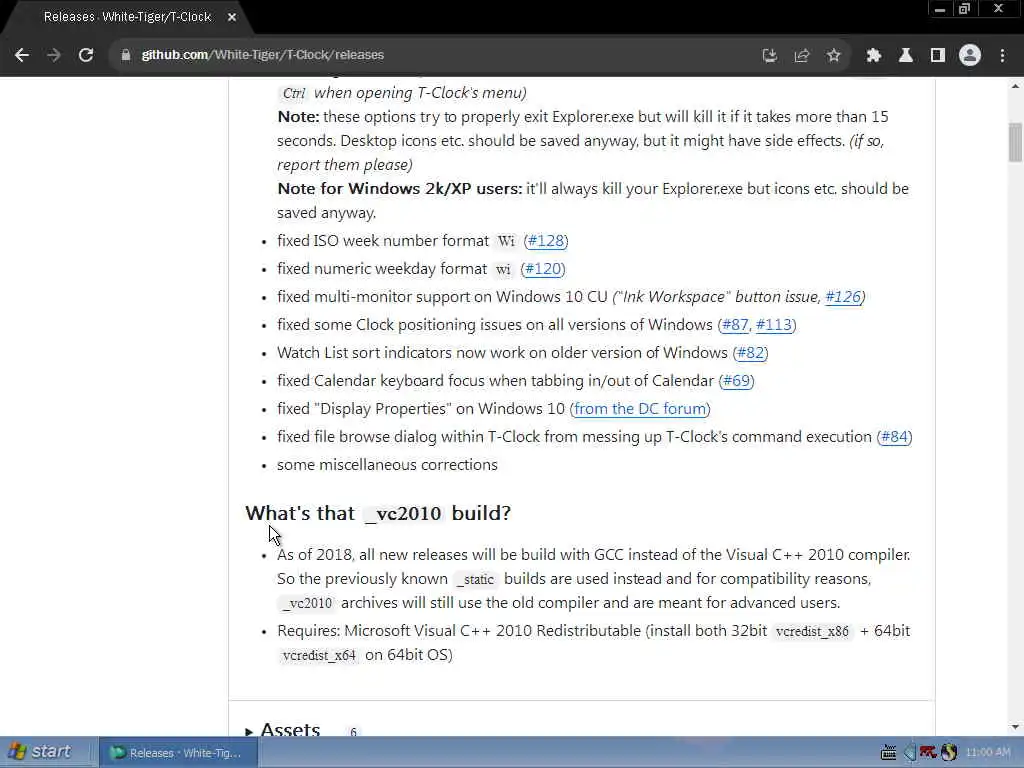
Task: Open Chrome Labs flask icon
Action: [906, 56]
